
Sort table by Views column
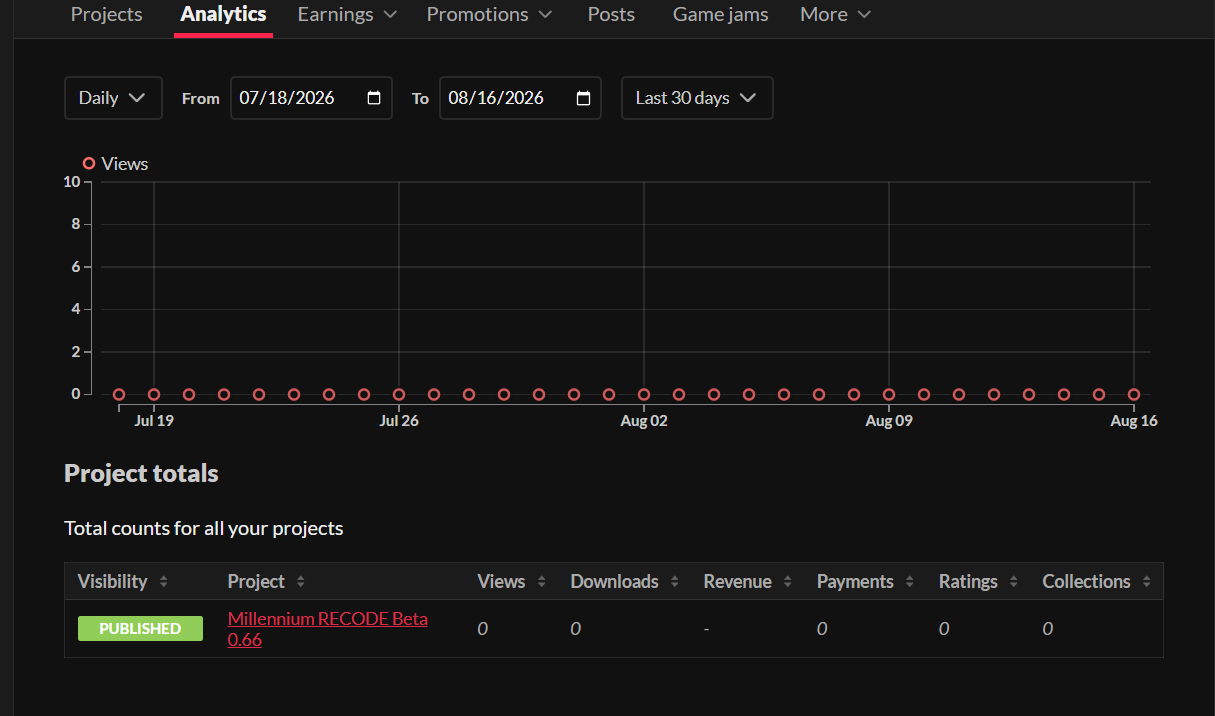(512, 581)
